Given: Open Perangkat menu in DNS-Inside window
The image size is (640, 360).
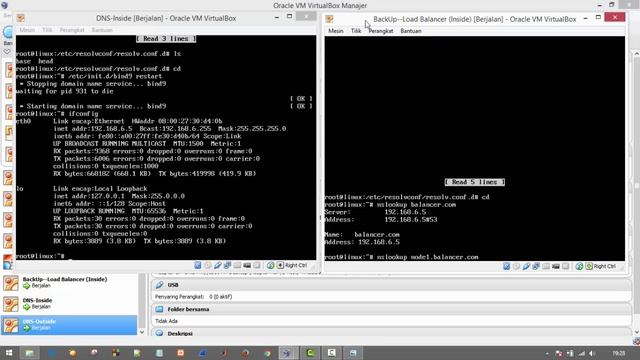Looking at the screenshot, I should click(72, 30).
